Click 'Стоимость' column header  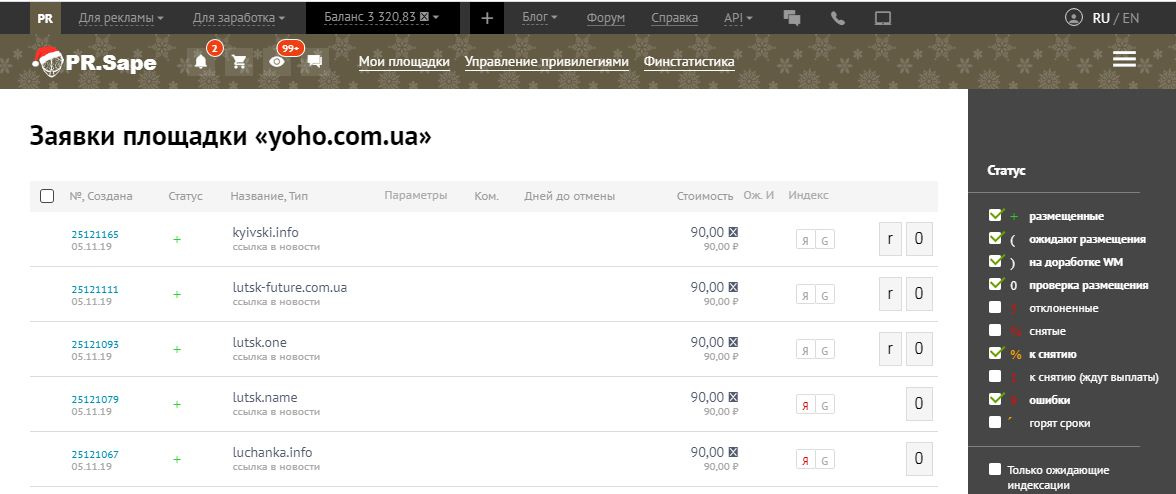[704, 196]
